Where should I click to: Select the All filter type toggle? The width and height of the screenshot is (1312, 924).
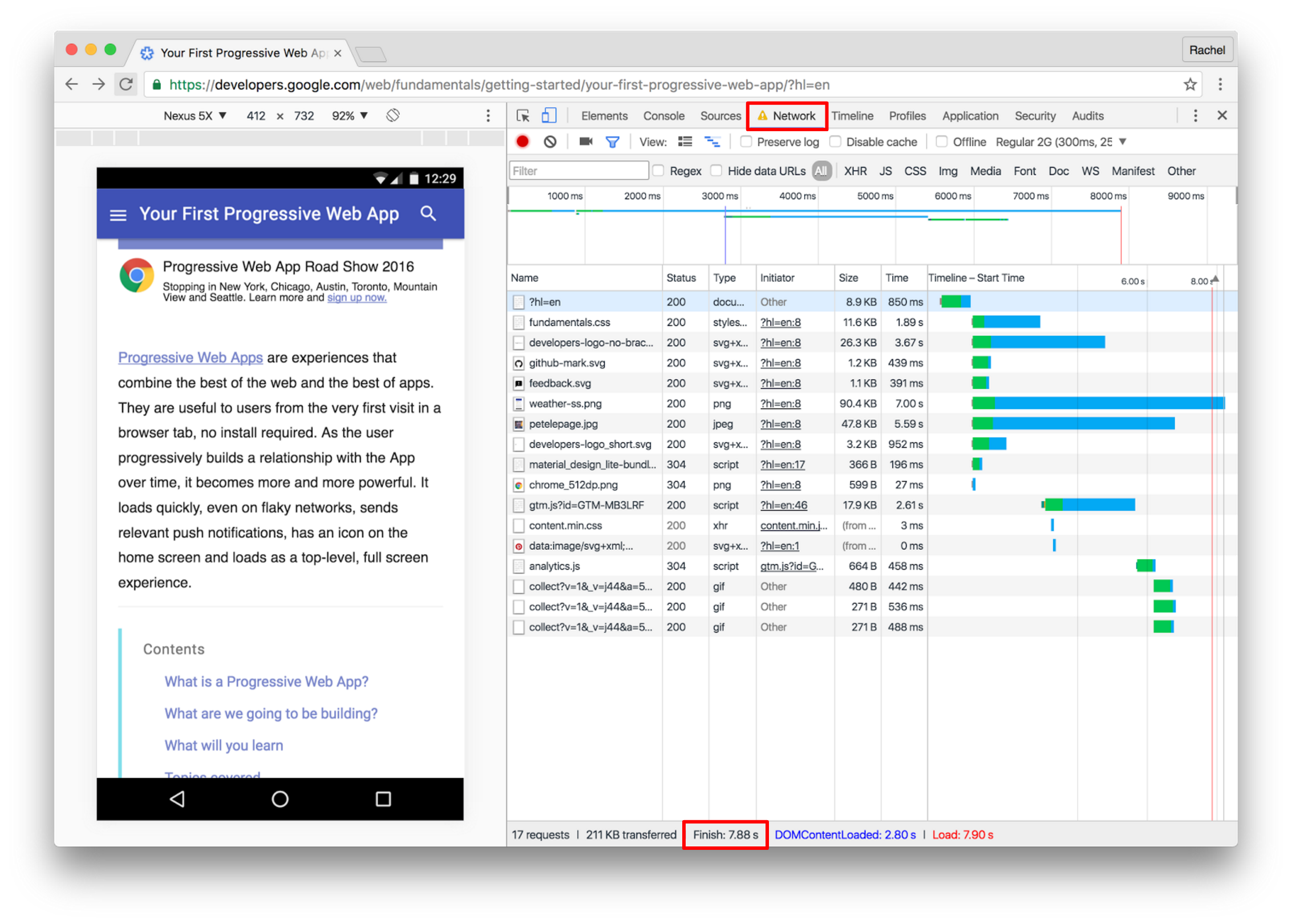click(821, 171)
